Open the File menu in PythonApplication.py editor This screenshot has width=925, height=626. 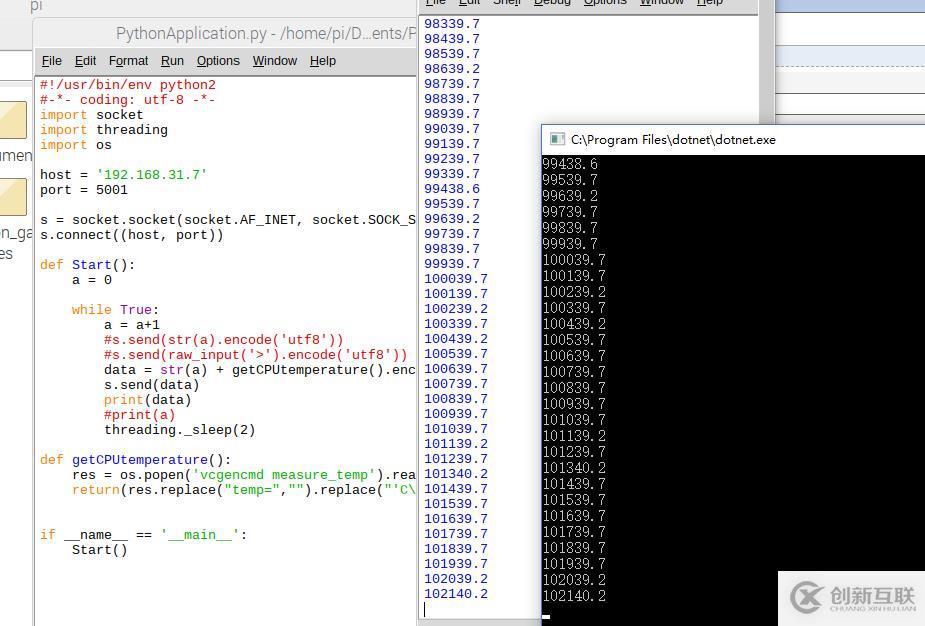click(52, 61)
